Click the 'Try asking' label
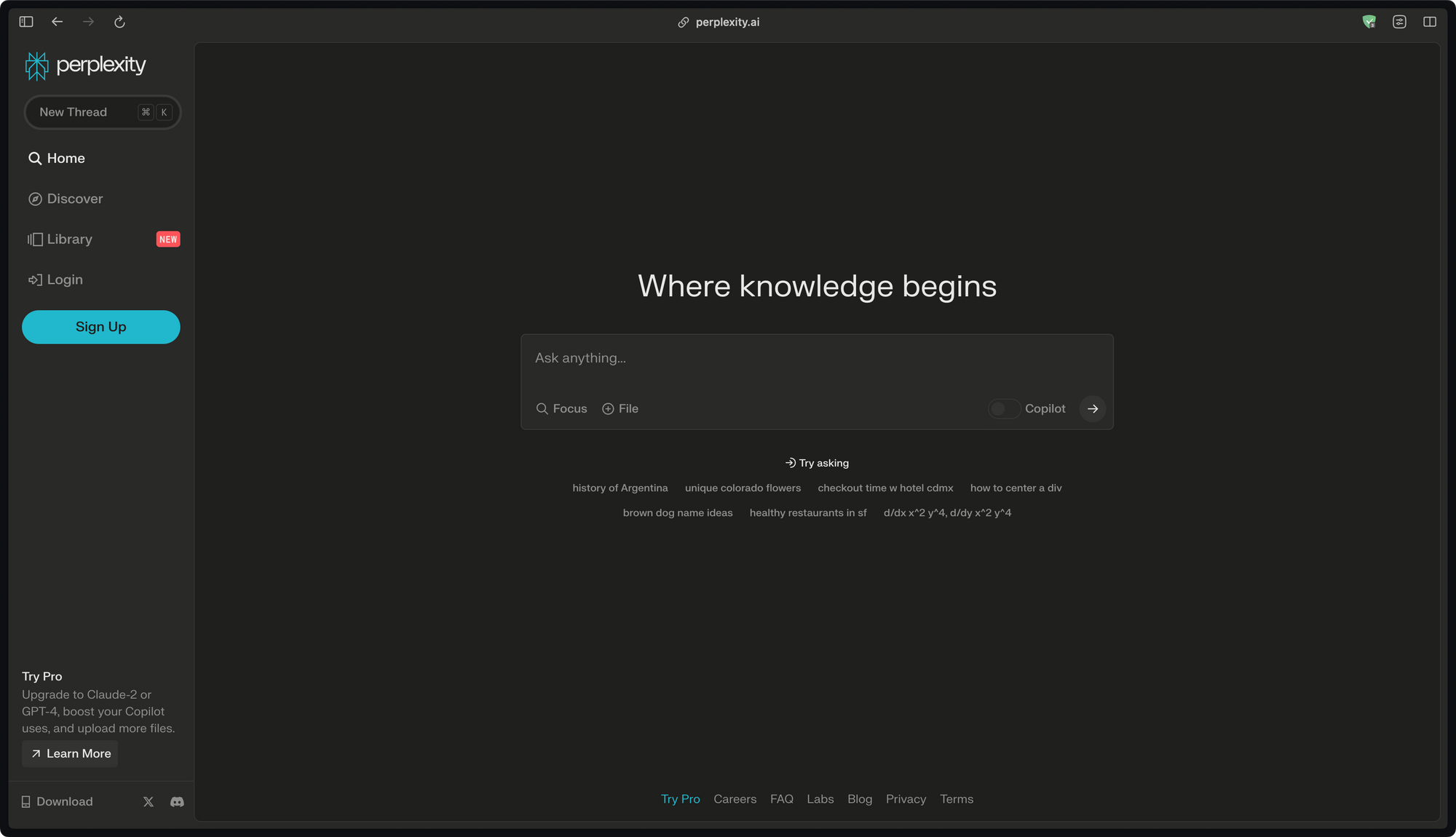 click(817, 463)
